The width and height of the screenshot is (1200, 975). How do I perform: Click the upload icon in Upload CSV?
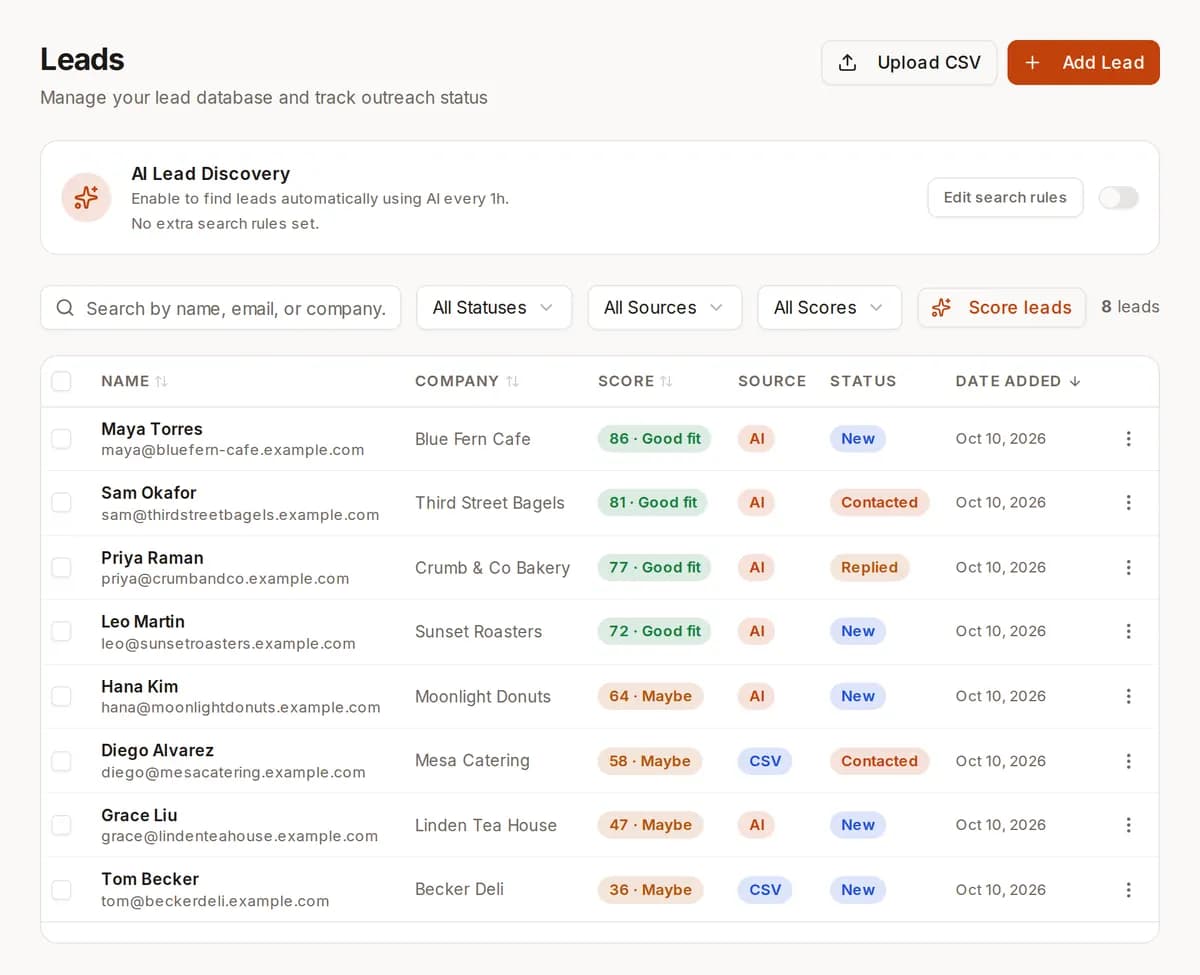click(847, 62)
